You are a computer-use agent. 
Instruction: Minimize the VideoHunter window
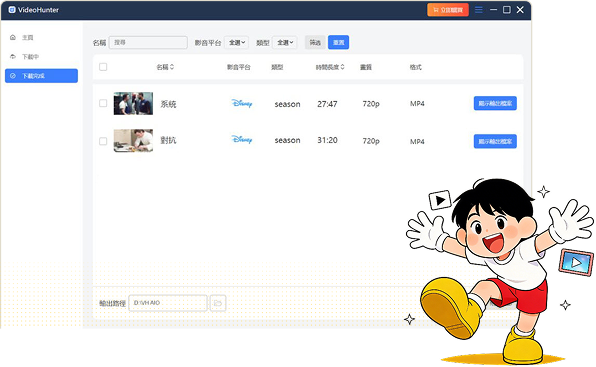click(x=493, y=9)
